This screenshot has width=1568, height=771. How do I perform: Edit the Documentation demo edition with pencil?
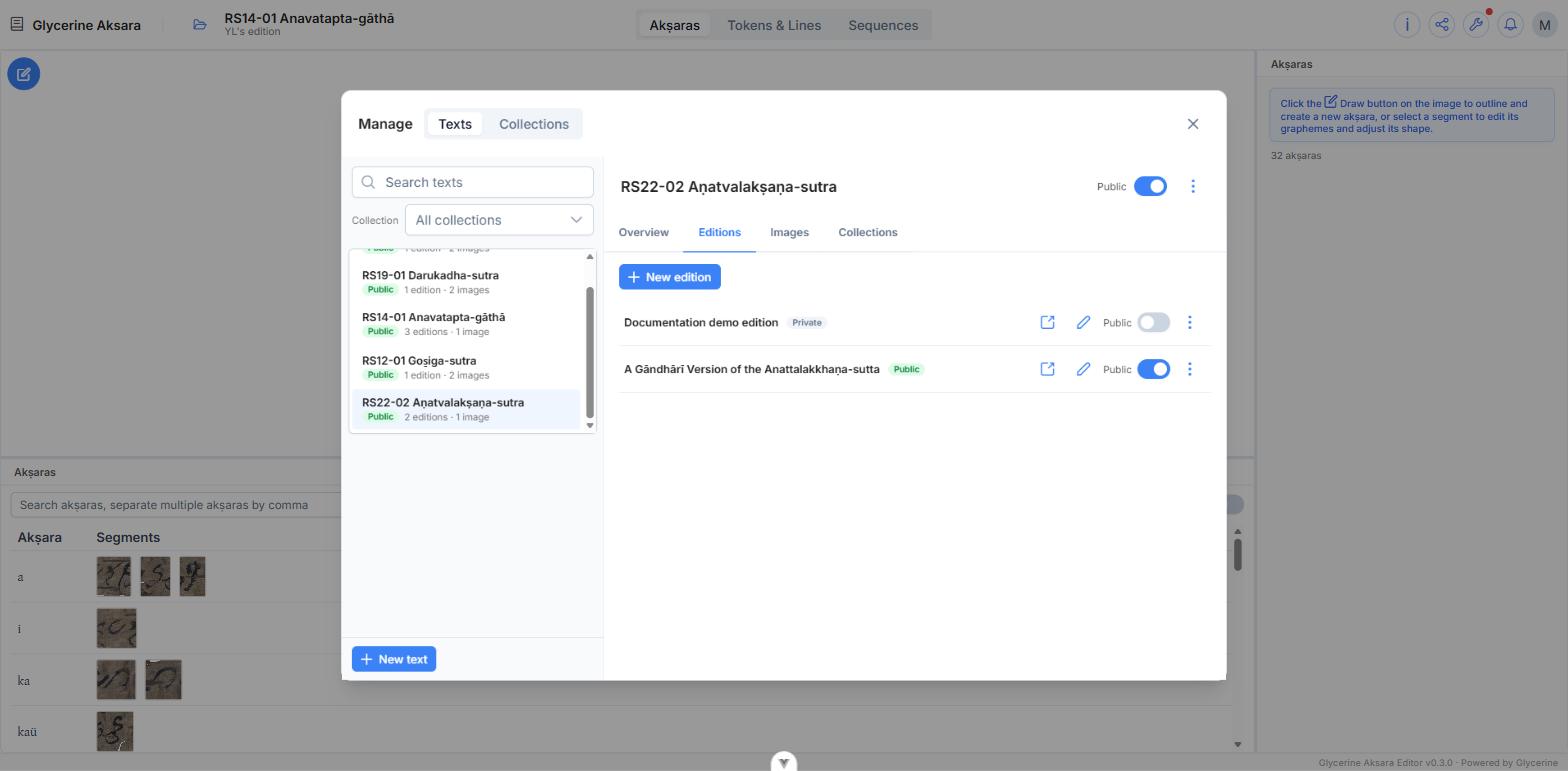[x=1083, y=323]
